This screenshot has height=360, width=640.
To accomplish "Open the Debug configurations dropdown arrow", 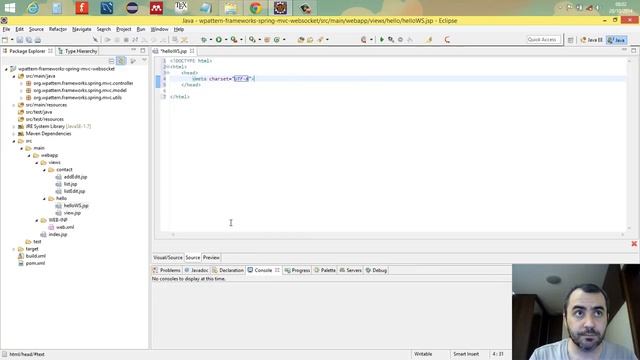I will point(211,40).
